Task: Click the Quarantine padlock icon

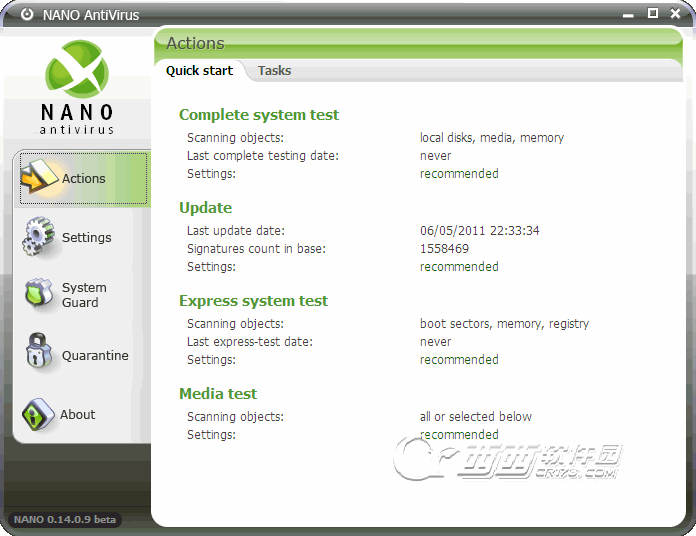Action: point(39,351)
